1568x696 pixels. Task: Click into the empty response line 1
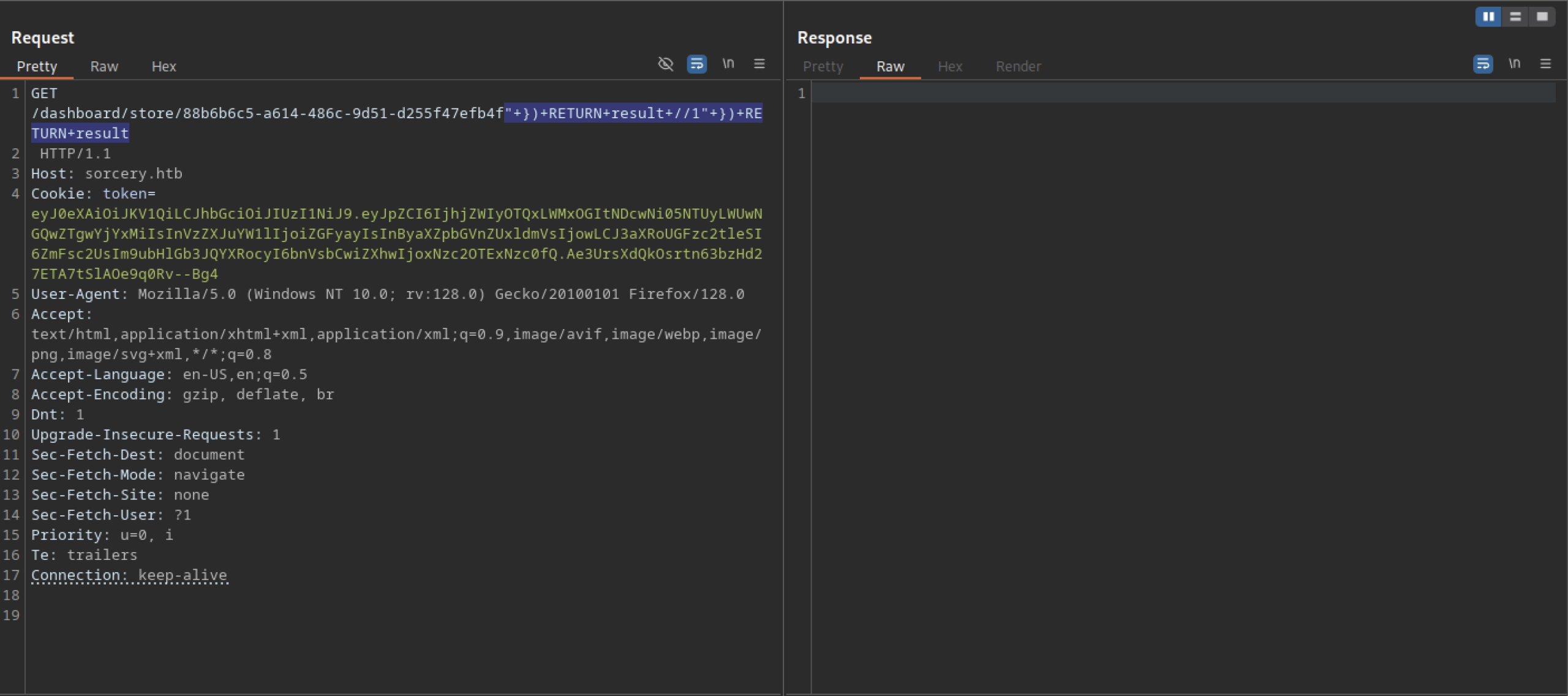pos(1182,93)
